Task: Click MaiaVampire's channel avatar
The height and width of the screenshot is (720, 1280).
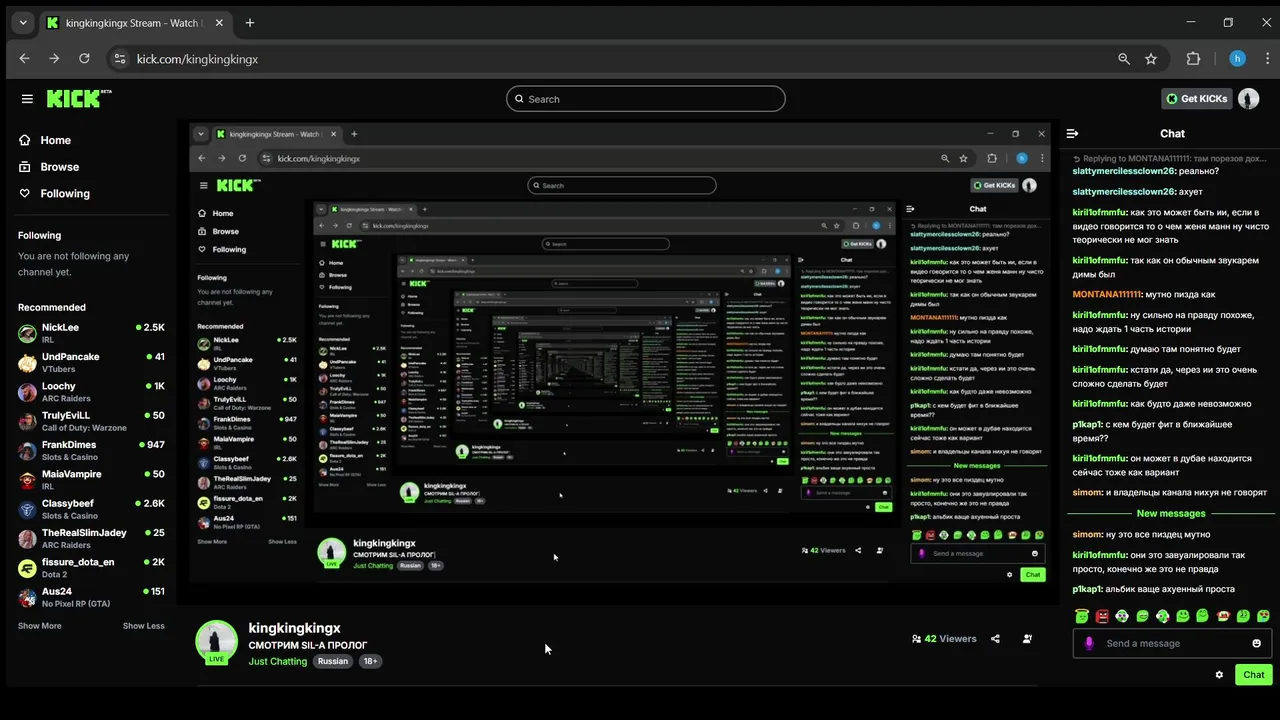Action: (27, 480)
